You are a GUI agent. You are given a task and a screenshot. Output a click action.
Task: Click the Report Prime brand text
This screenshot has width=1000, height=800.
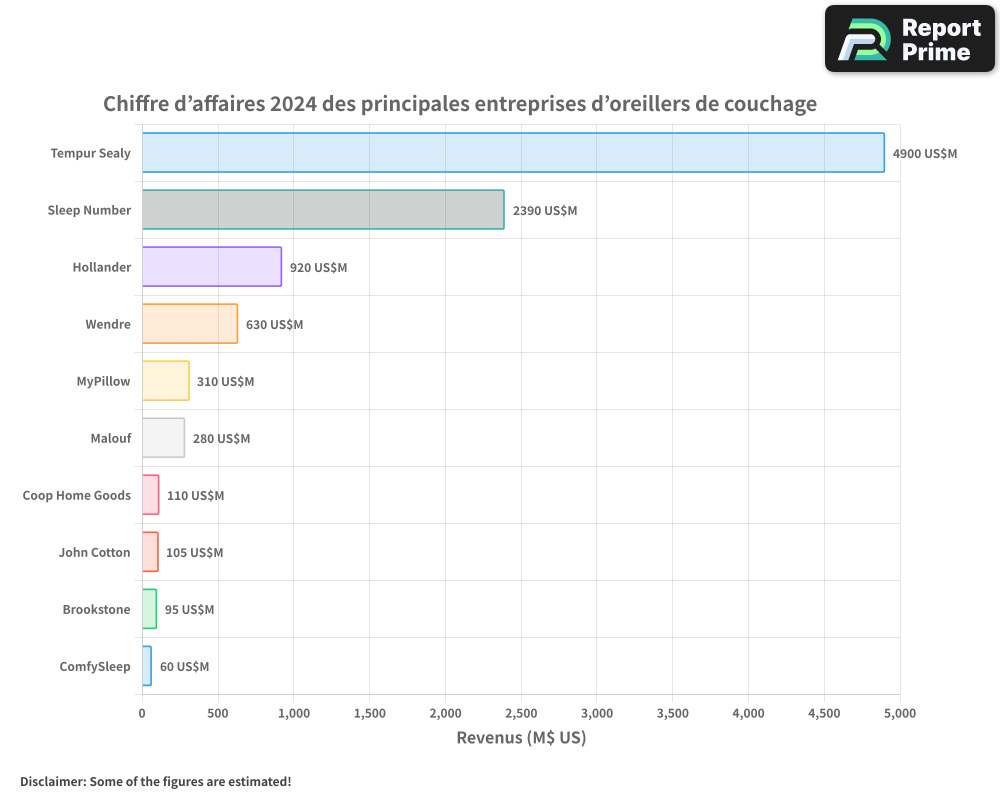point(941,40)
